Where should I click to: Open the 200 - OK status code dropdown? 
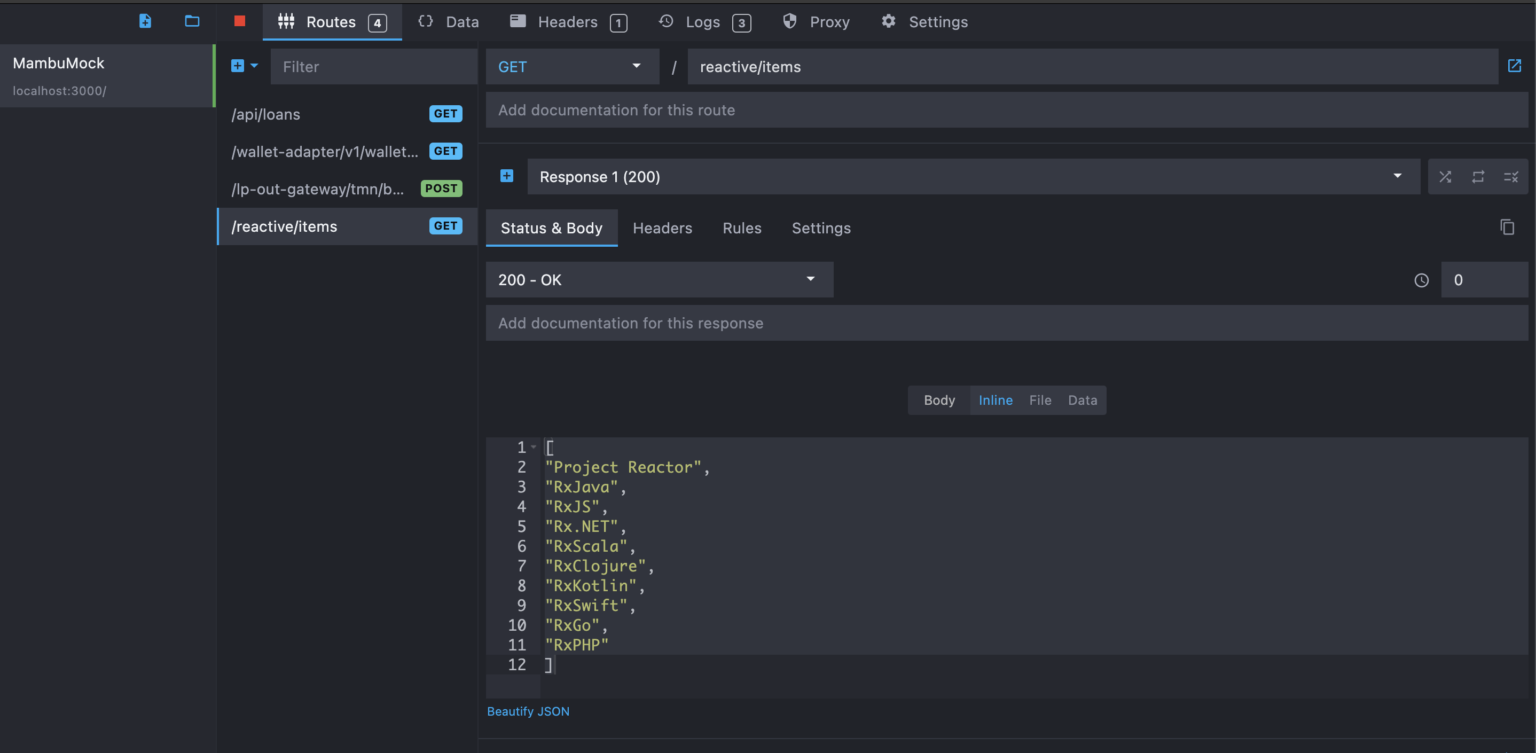pos(658,279)
